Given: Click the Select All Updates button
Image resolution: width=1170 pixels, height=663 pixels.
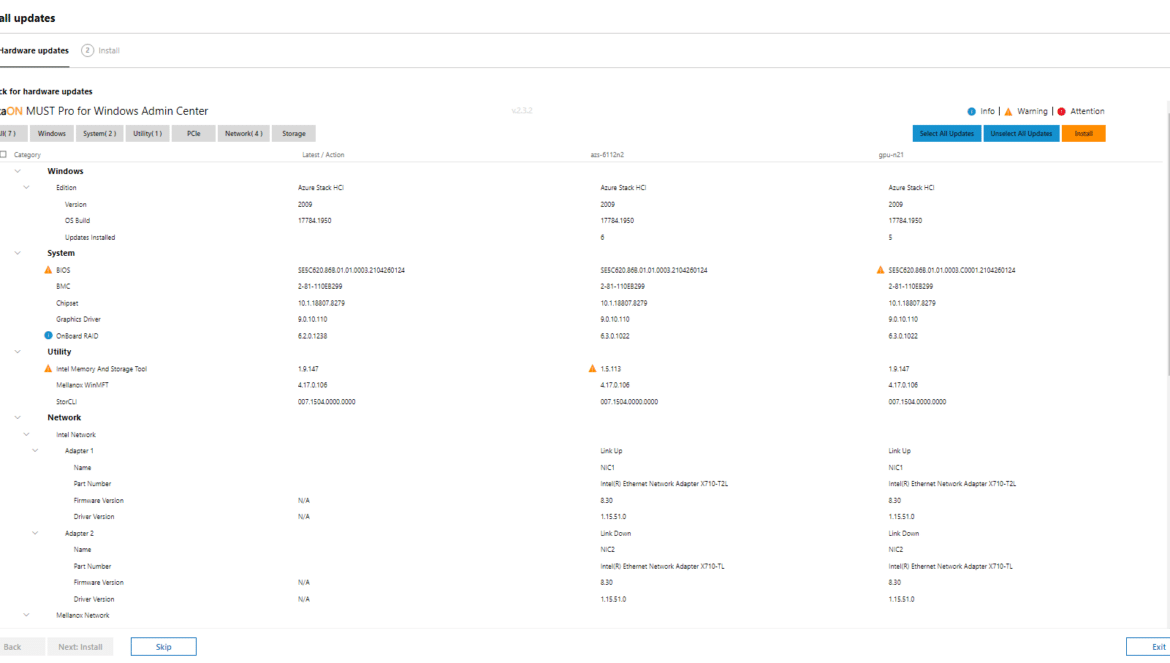Looking at the screenshot, I should point(946,133).
